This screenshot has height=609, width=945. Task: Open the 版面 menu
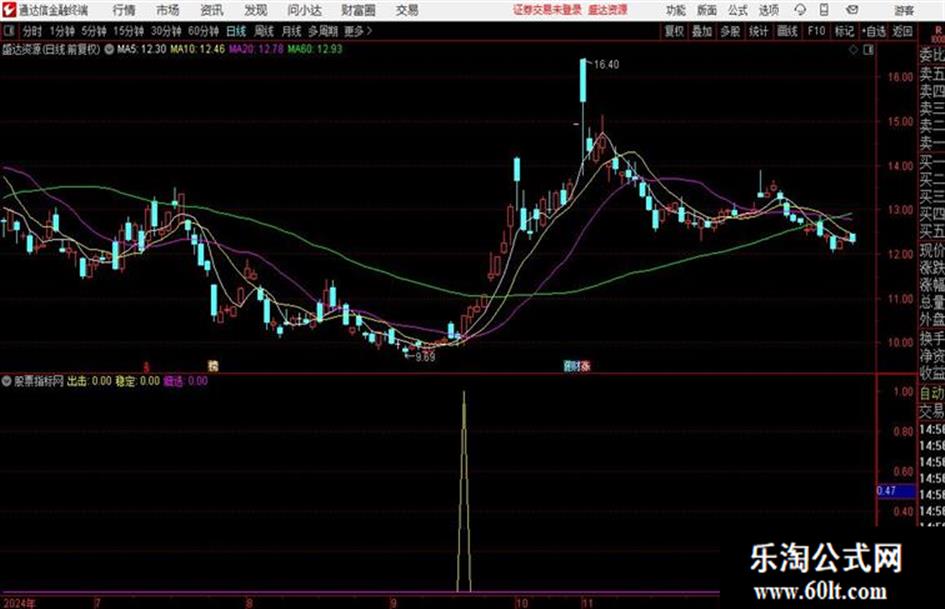click(707, 10)
